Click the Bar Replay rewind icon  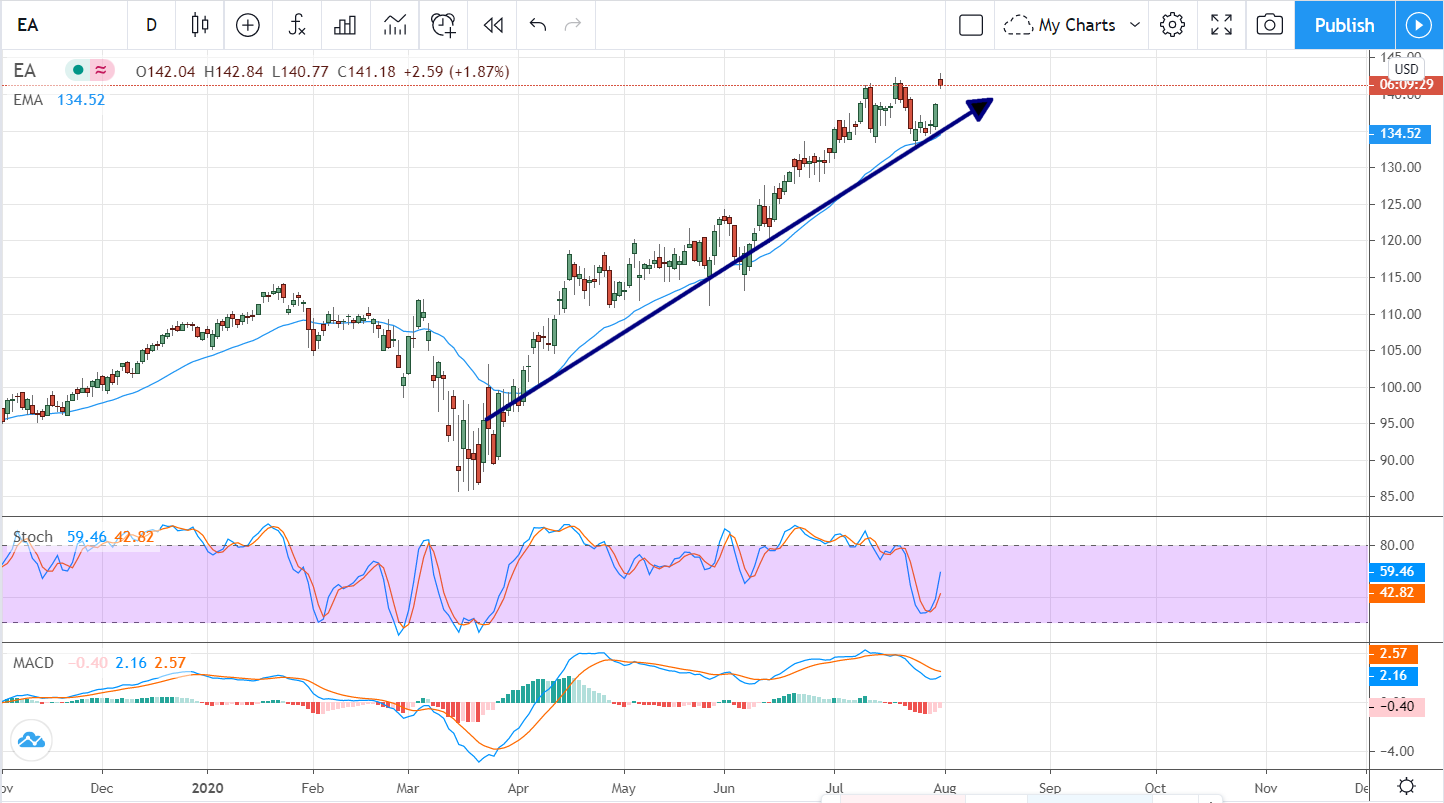pyautogui.click(x=491, y=24)
